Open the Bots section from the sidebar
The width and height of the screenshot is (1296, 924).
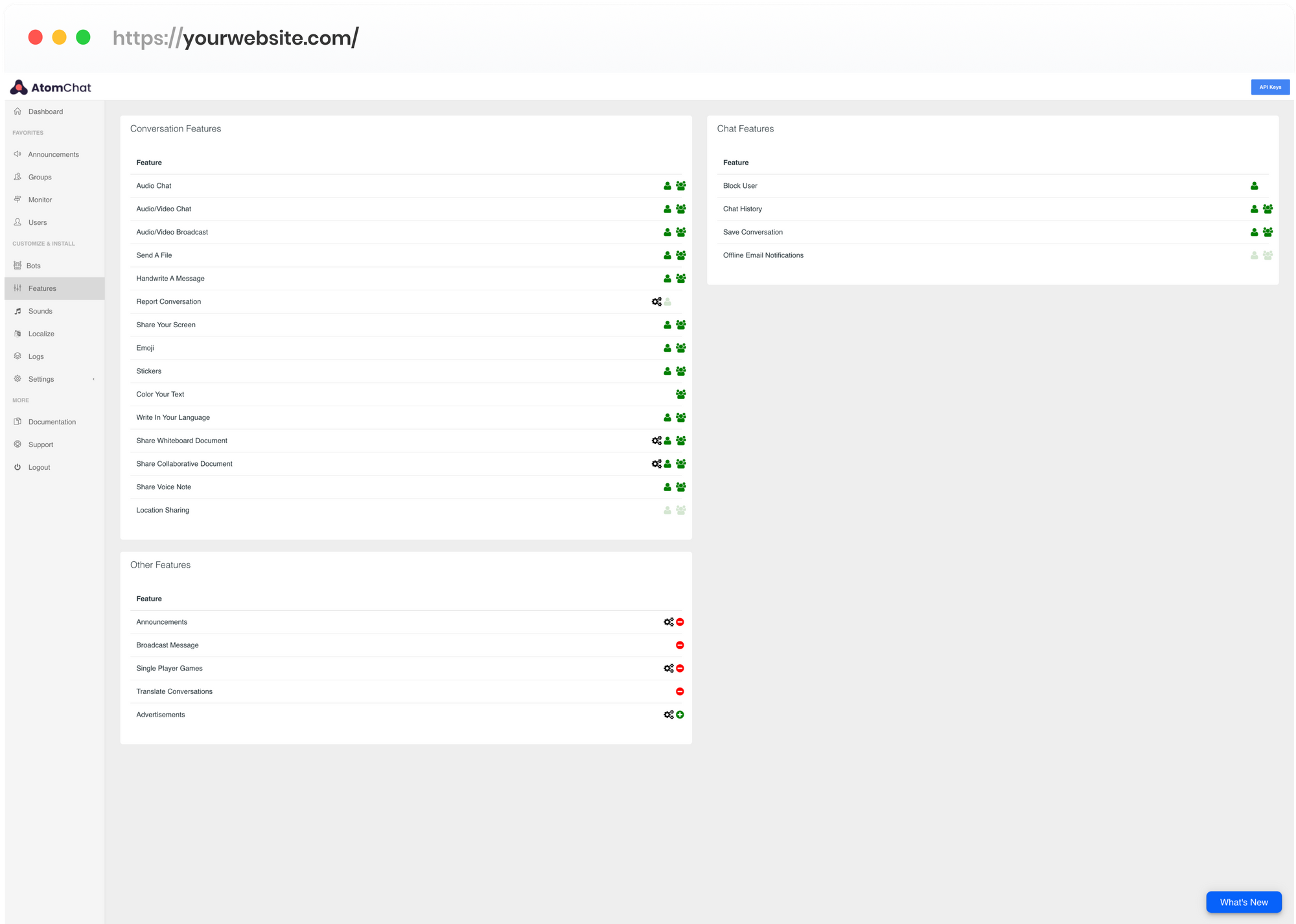pos(34,265)
